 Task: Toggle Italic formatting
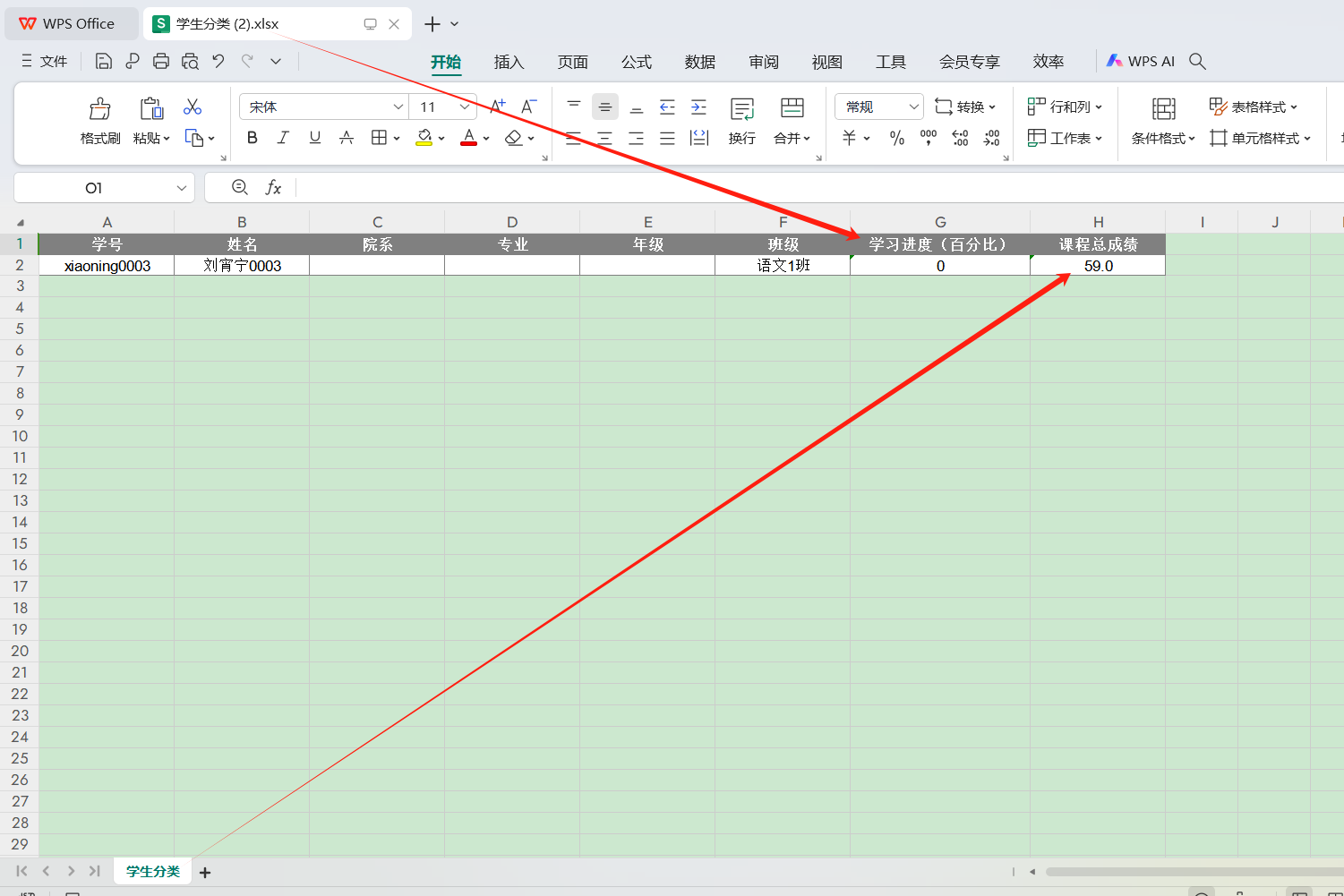coord(283,138)
